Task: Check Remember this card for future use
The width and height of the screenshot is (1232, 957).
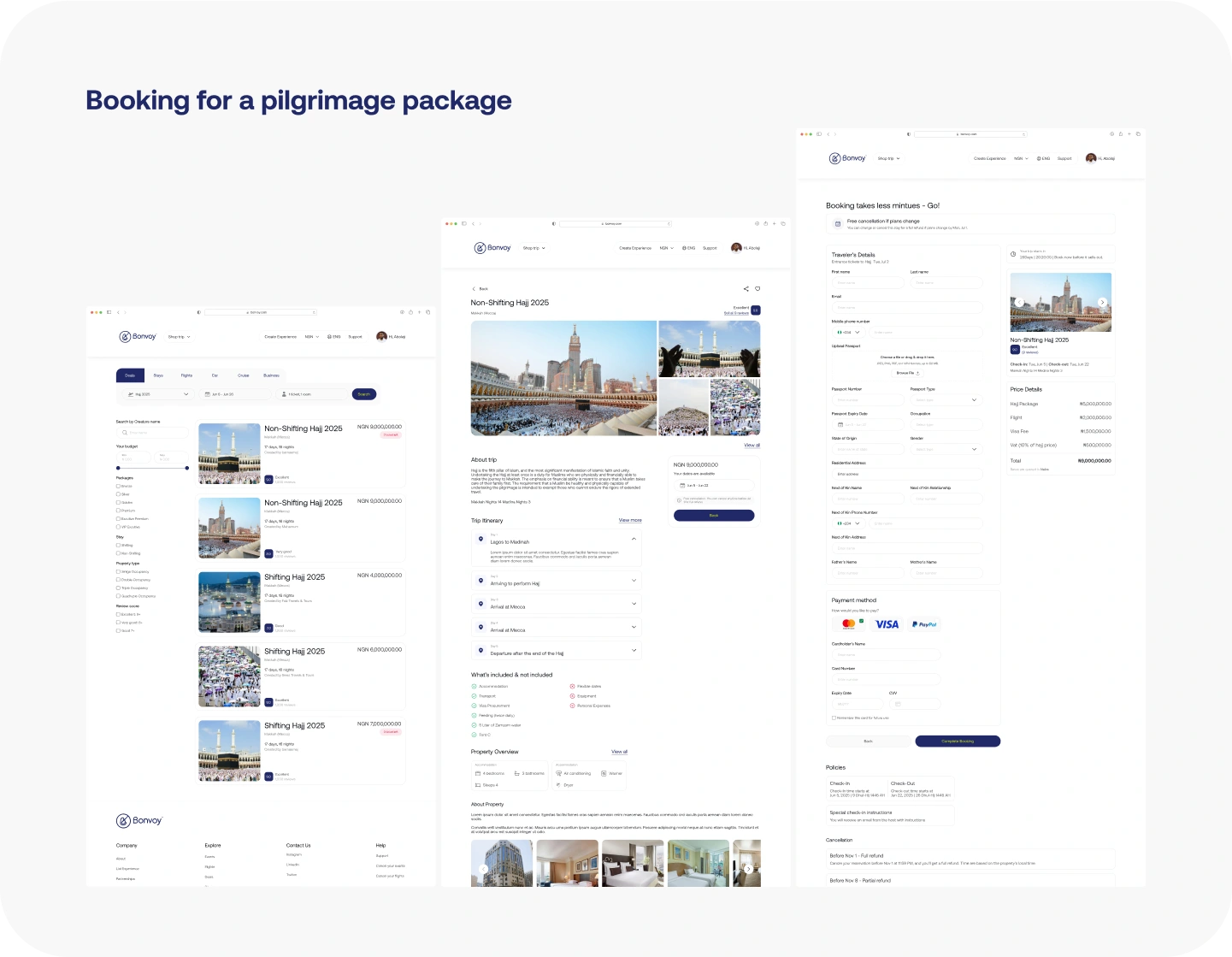Action: tap(834, 718)
